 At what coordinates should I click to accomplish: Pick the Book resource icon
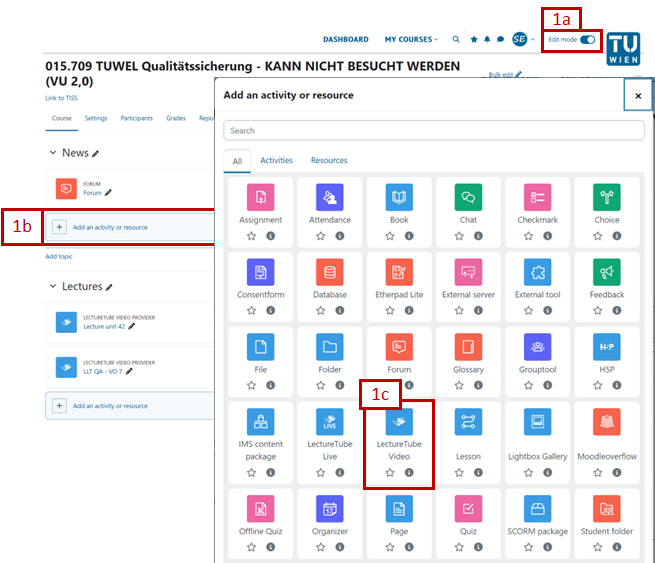(x=399, y=197)
